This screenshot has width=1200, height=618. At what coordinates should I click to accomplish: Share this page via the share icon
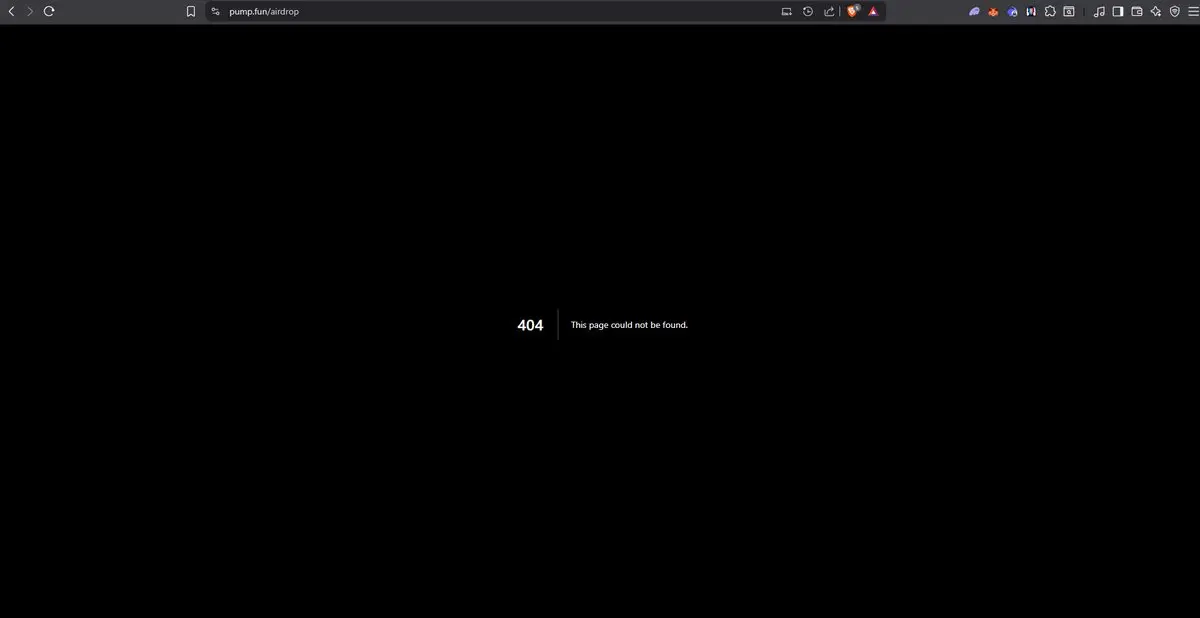click(829, 11)
